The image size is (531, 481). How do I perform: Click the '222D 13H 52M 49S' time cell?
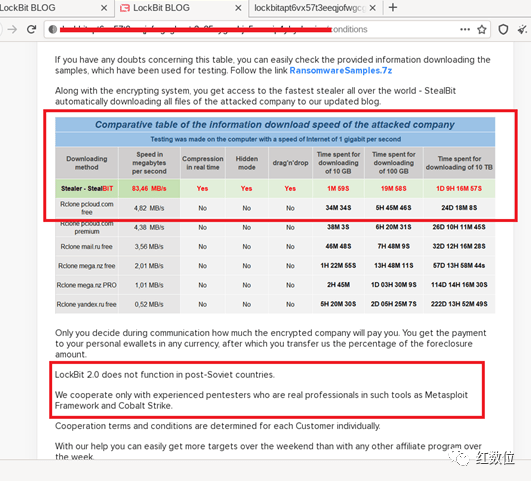click(459, 305)
